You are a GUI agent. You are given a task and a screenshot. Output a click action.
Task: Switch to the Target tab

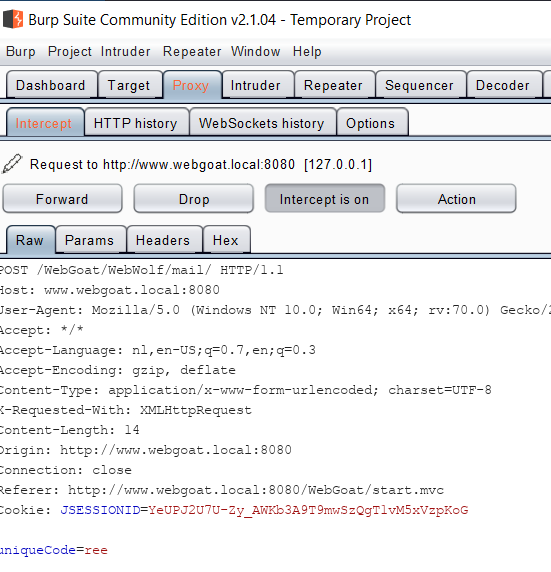point(130,85)
